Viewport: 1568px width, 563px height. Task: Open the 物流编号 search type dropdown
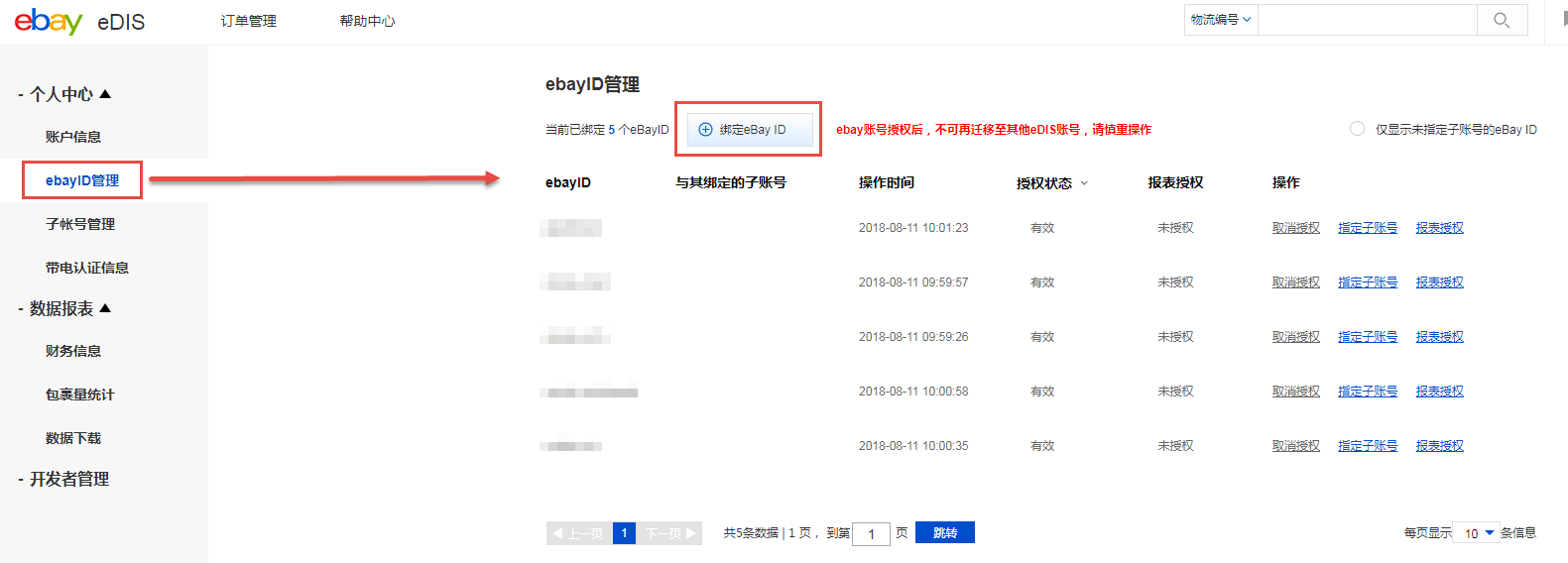(1221, 20)
